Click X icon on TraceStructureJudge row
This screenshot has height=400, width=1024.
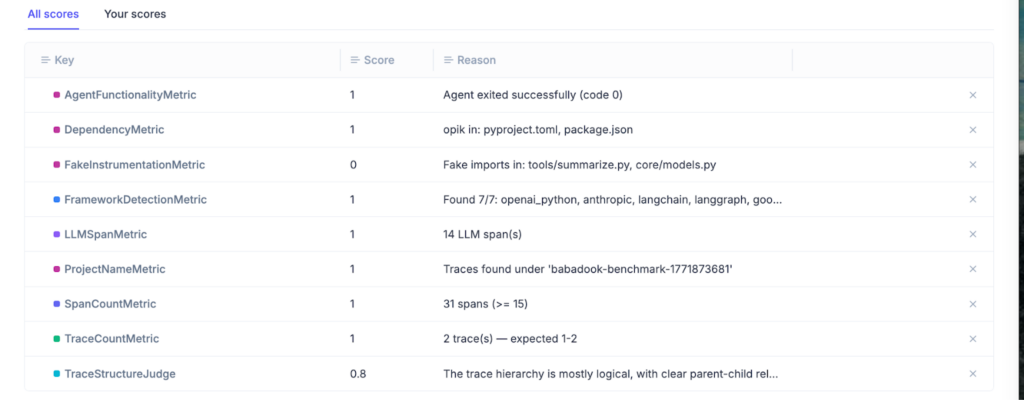coord(972,374)
